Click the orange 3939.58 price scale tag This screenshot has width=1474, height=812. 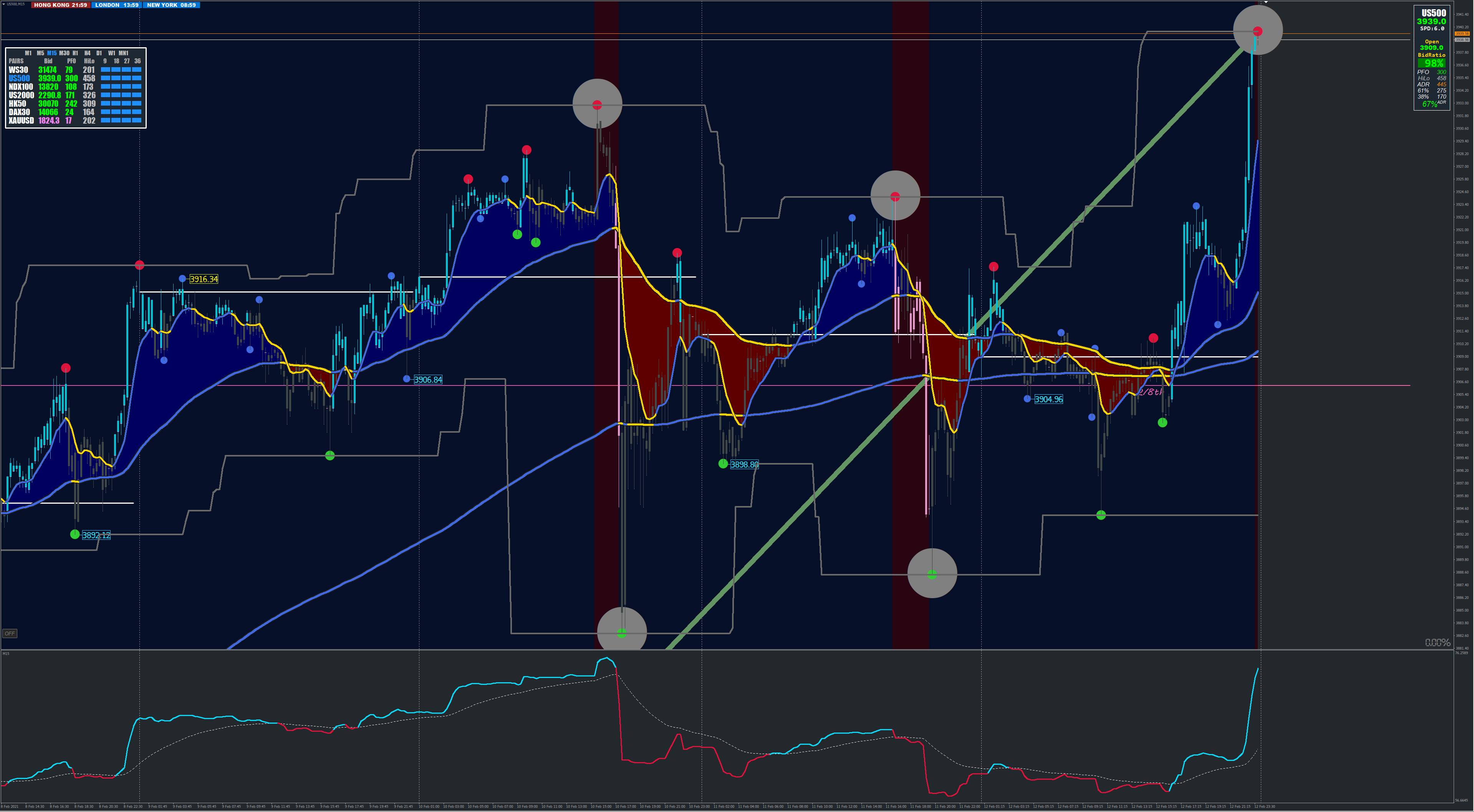click(x=1462, y=34)
